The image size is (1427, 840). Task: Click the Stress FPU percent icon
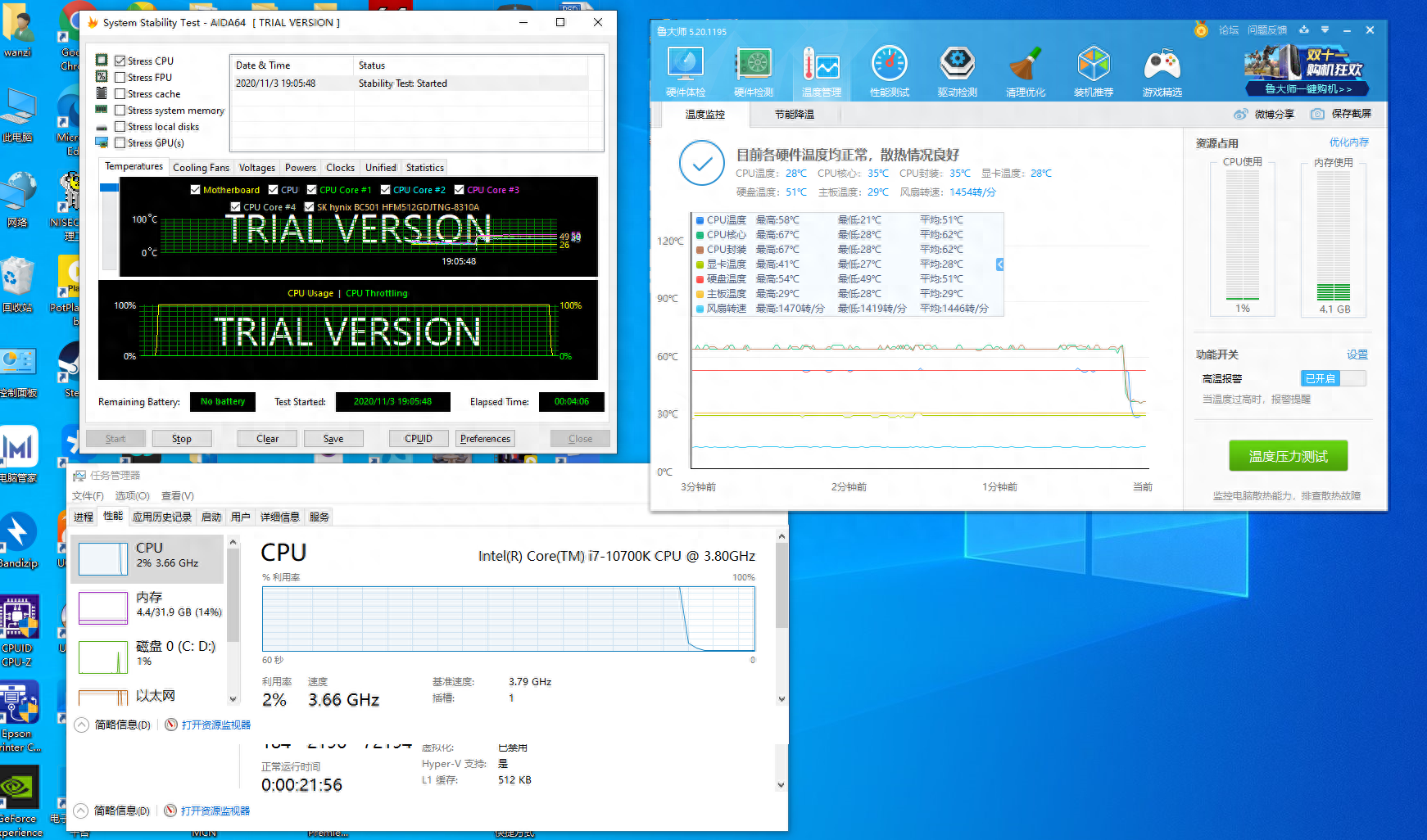[102, 76]
